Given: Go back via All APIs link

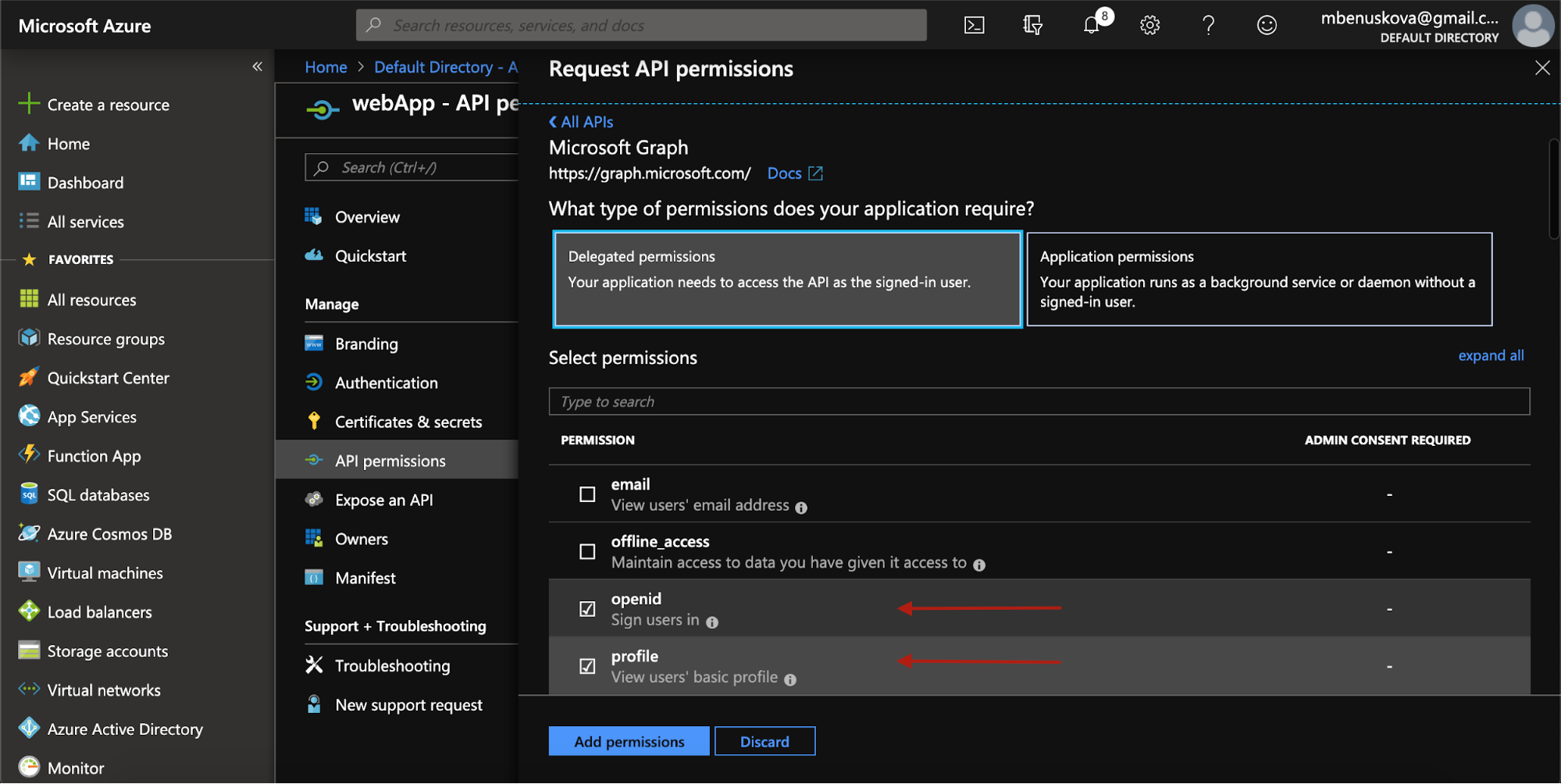Looking at the screenshot, I should [581, 122].
